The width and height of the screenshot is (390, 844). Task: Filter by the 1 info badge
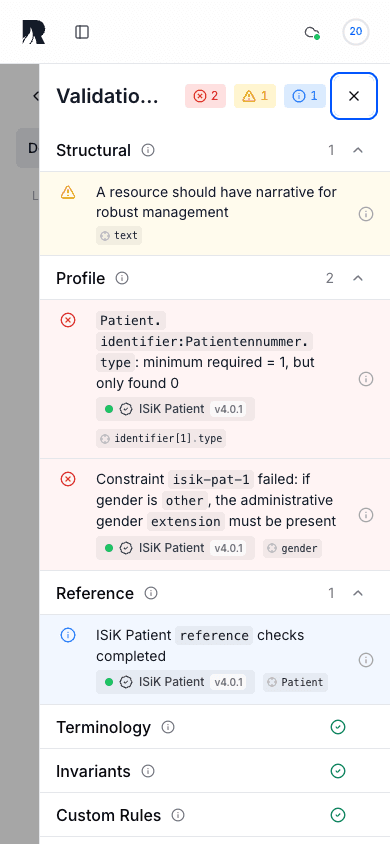(305, 96)
